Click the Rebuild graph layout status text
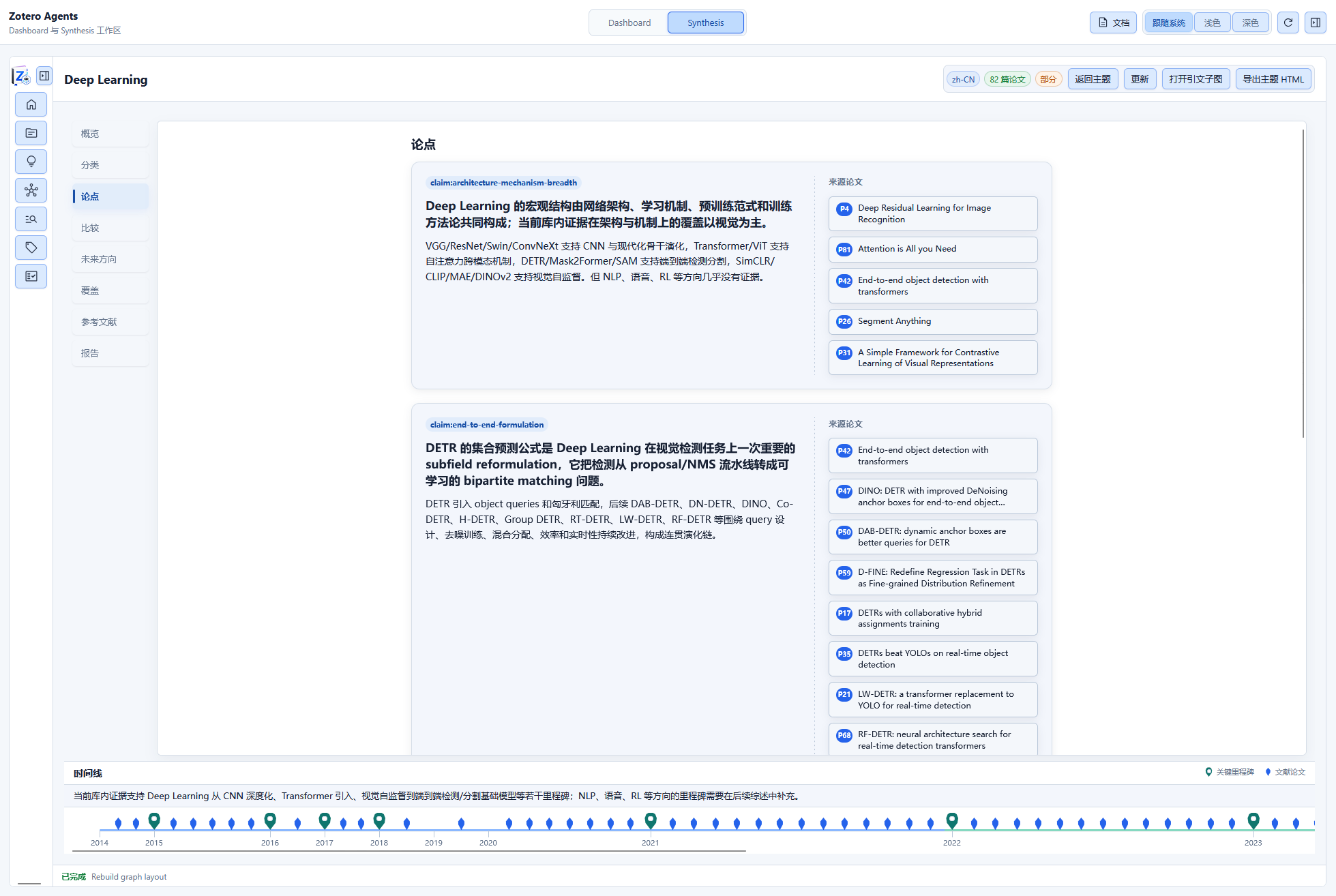This screenshot has width=1336, height=896. tap(129, 877)
